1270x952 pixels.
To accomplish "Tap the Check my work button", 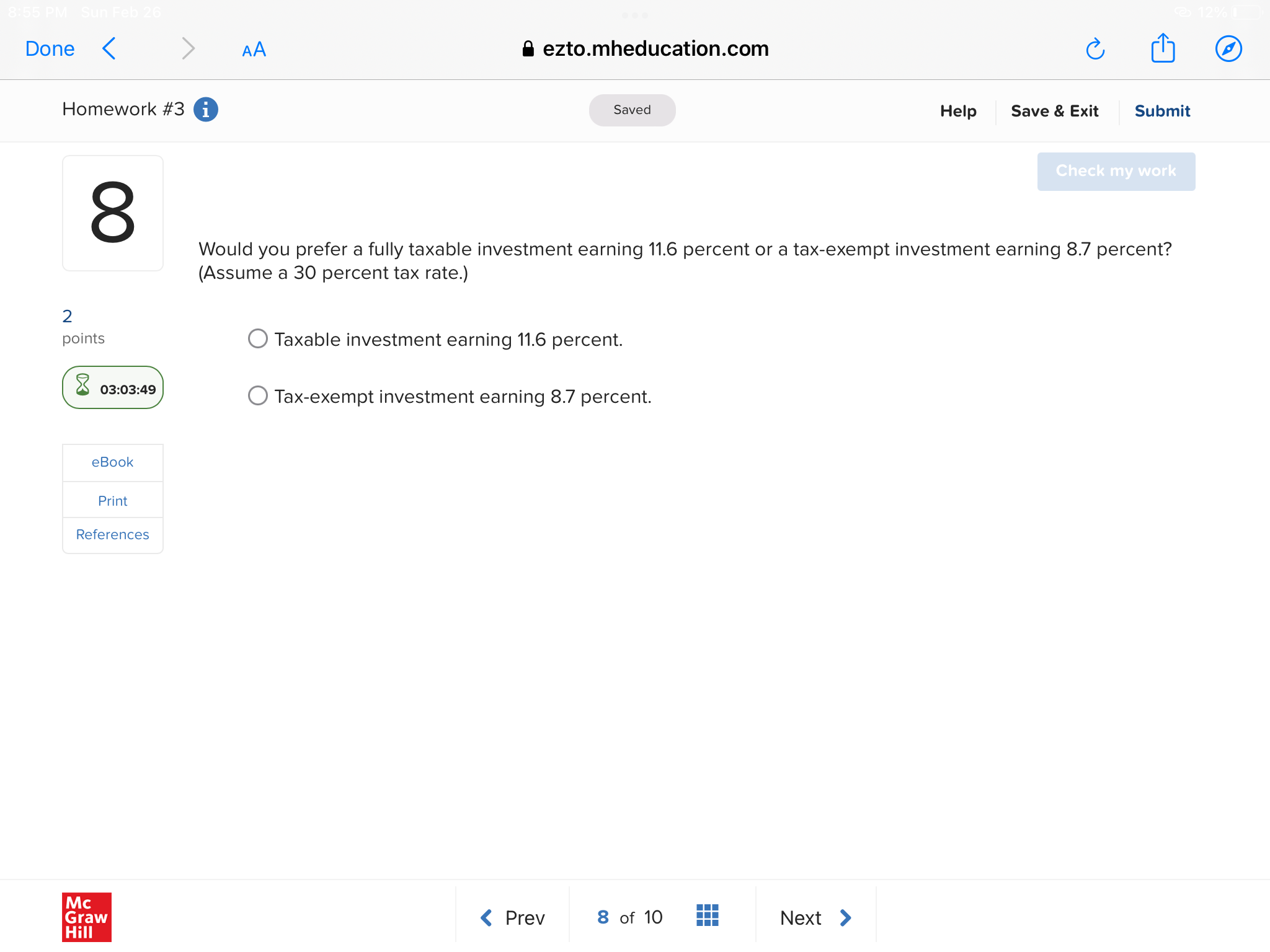I will [x=1116, y=171].
